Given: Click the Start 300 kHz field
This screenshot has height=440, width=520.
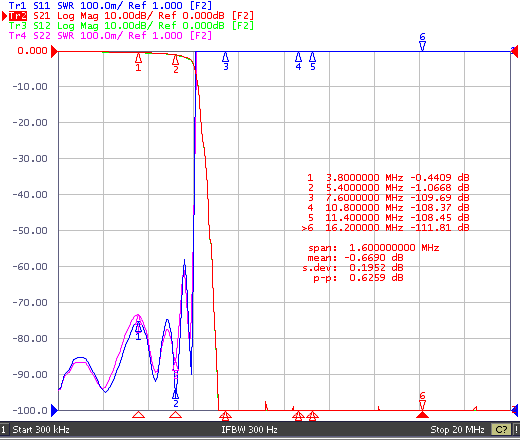Looking at the screenshot, I should (x=41, y=429).
